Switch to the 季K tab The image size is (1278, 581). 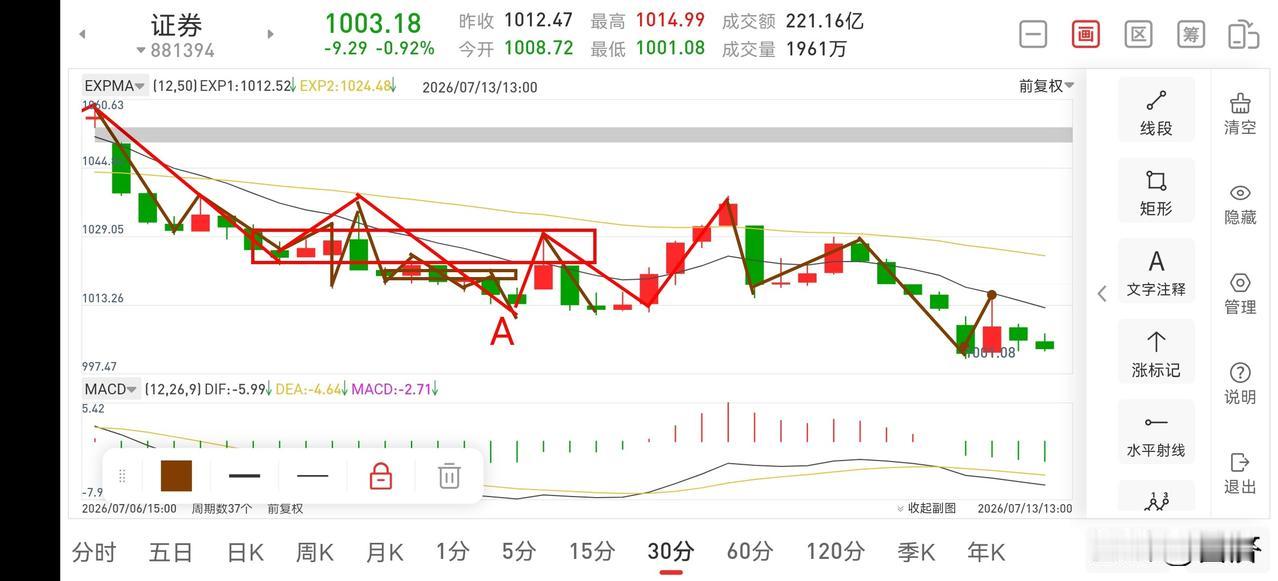tap(915, 551)
